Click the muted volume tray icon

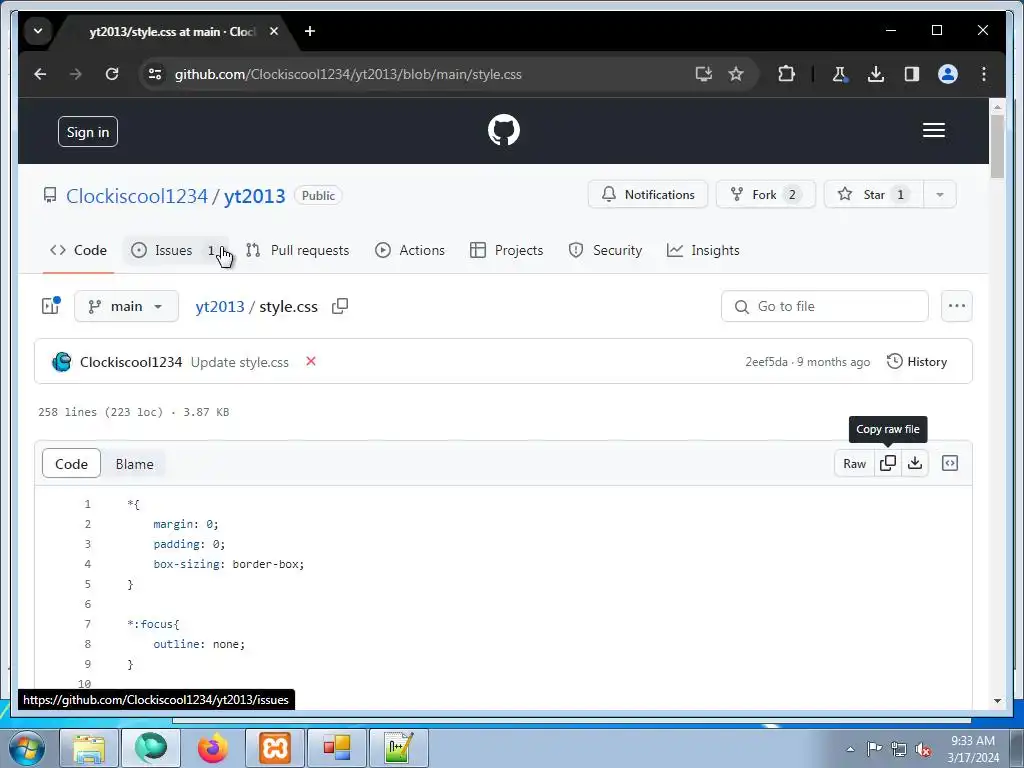[x=923, y=749]
